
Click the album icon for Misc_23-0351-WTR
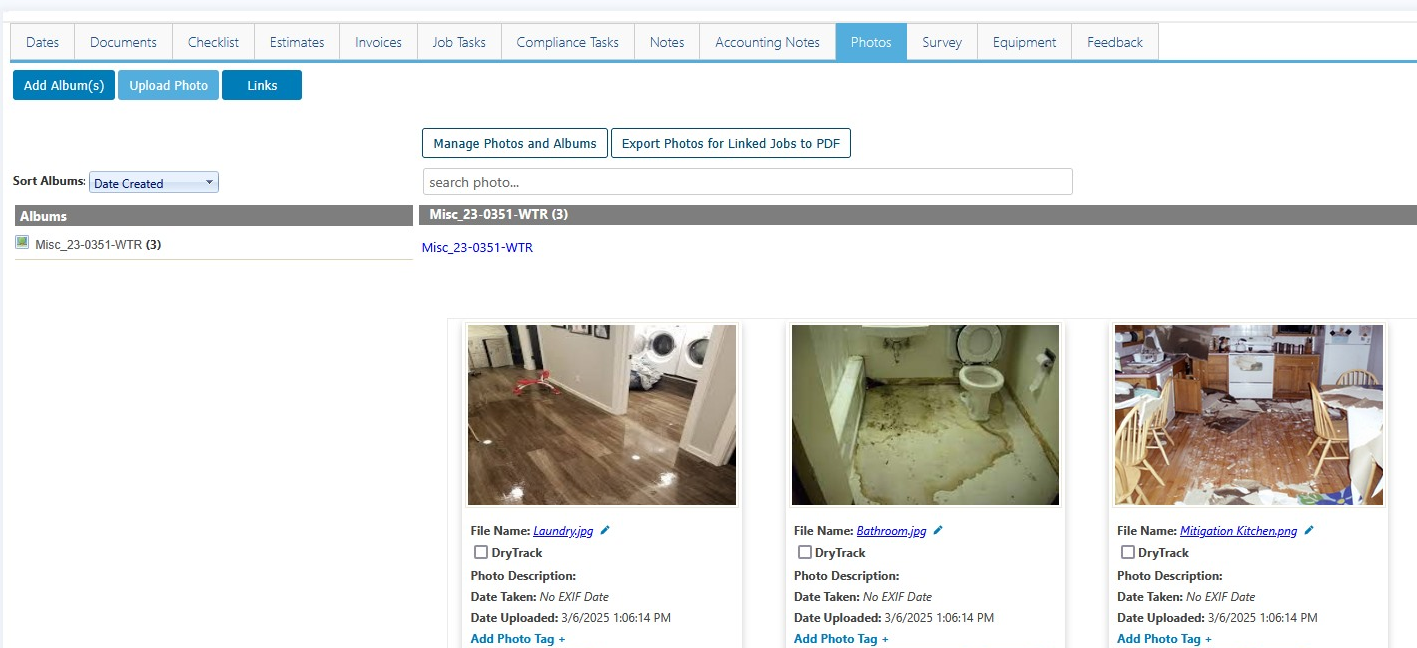(x=22, y=243)
